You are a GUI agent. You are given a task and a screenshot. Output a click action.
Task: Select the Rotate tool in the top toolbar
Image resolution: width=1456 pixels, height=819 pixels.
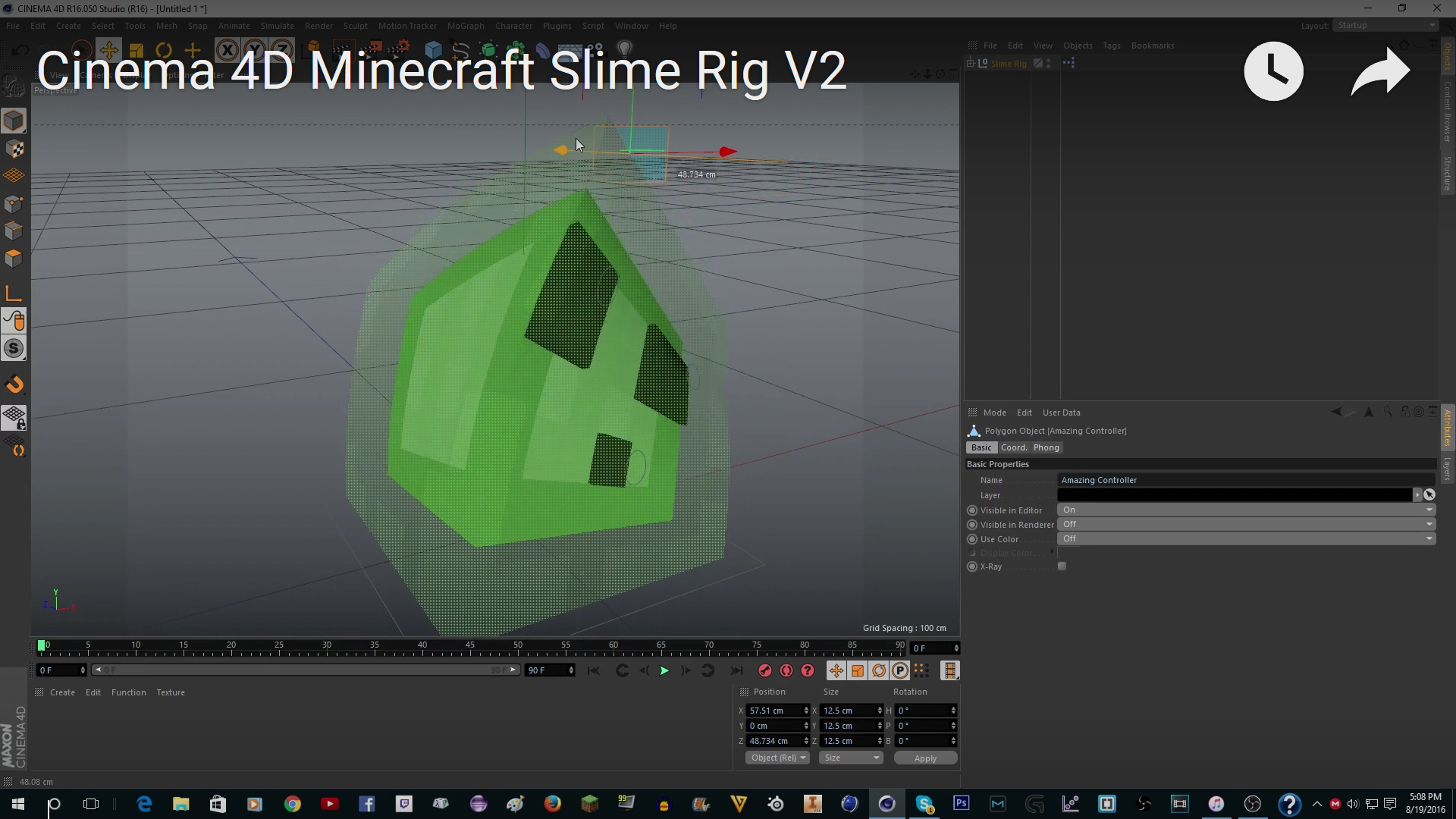(164, 51)
